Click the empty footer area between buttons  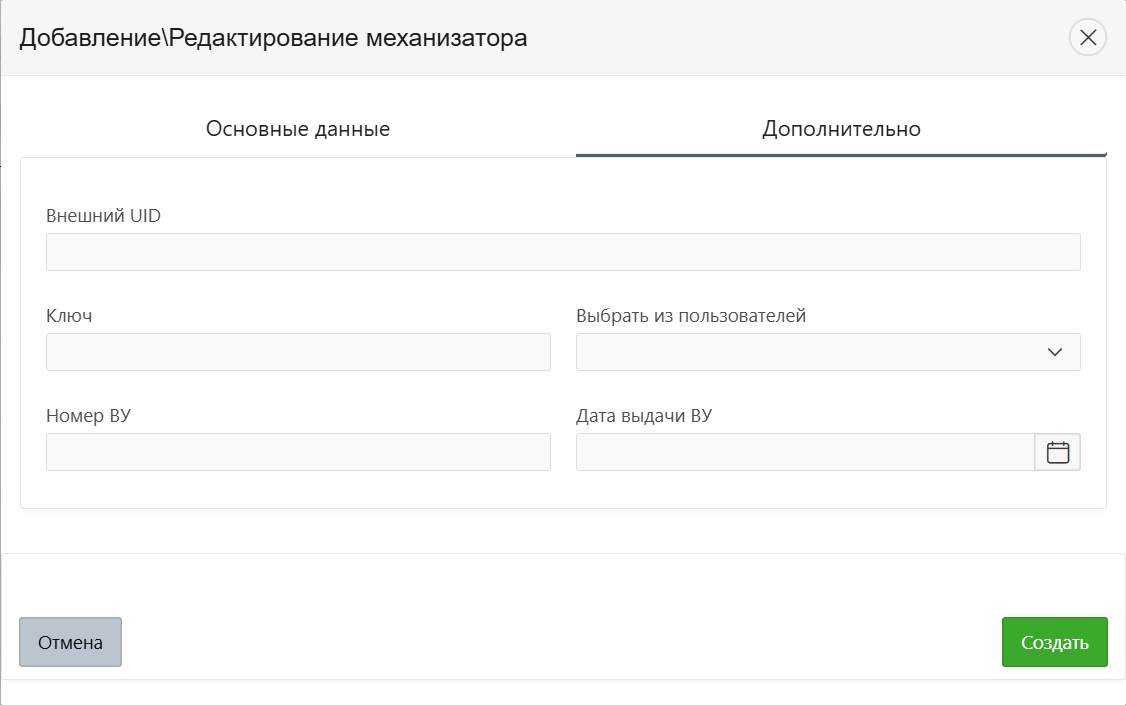560,642
